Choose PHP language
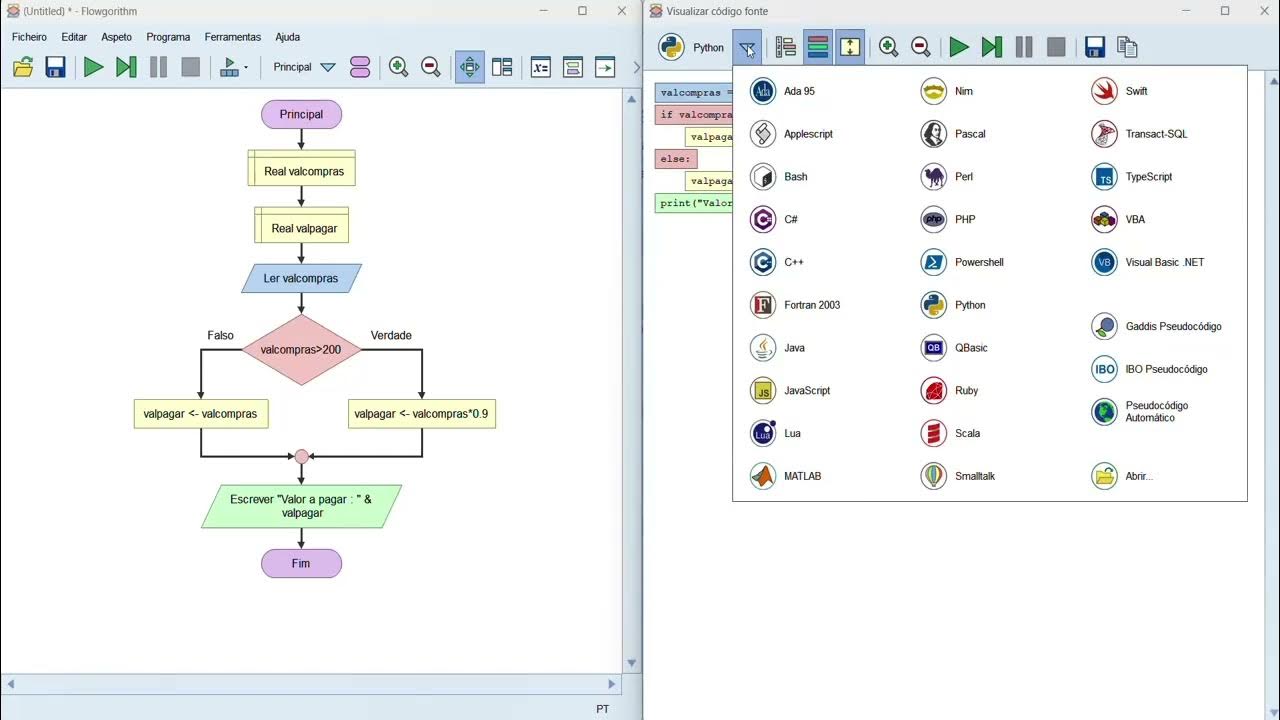The height and width of the screenshot is (720, 1280). coord(948,220)
